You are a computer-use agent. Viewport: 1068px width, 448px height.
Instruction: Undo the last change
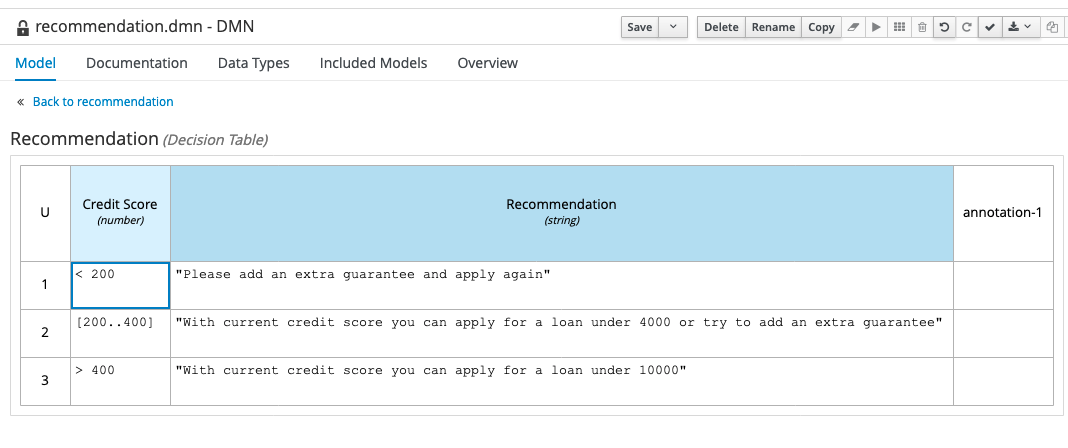[x=944, y=27]
